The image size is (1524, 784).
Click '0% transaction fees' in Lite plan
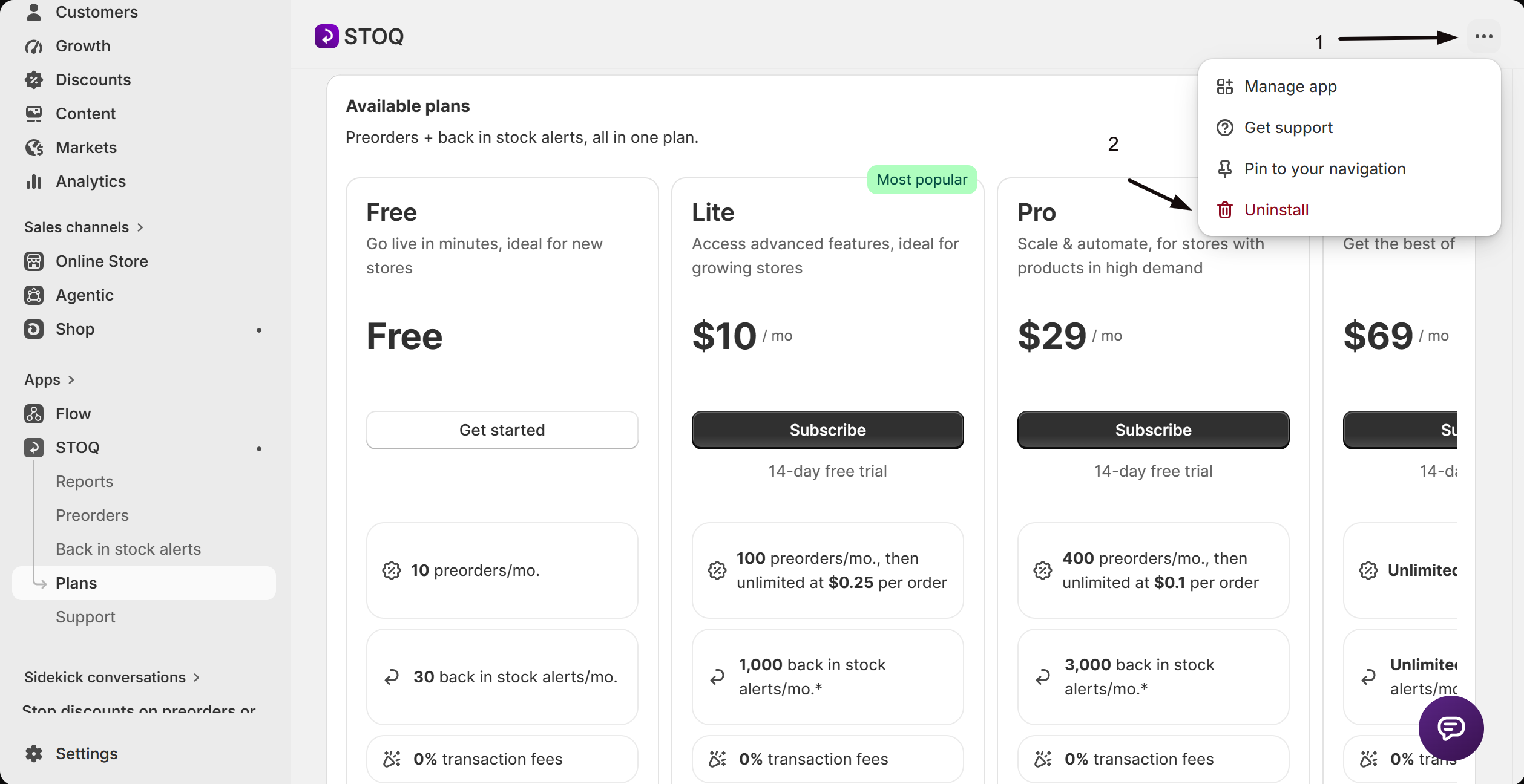(x=814, y=759)
